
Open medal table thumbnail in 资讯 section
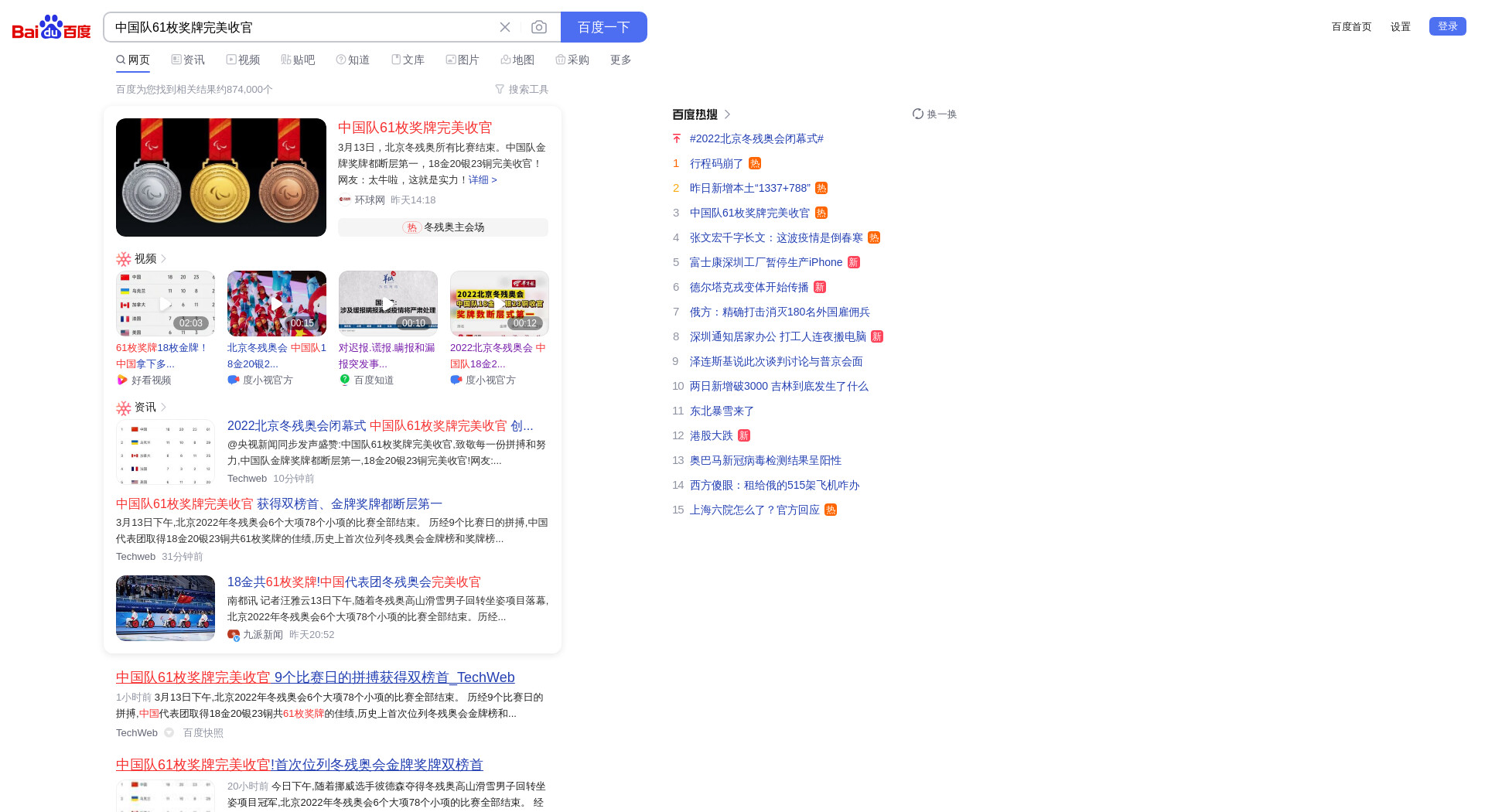(166, 452)
